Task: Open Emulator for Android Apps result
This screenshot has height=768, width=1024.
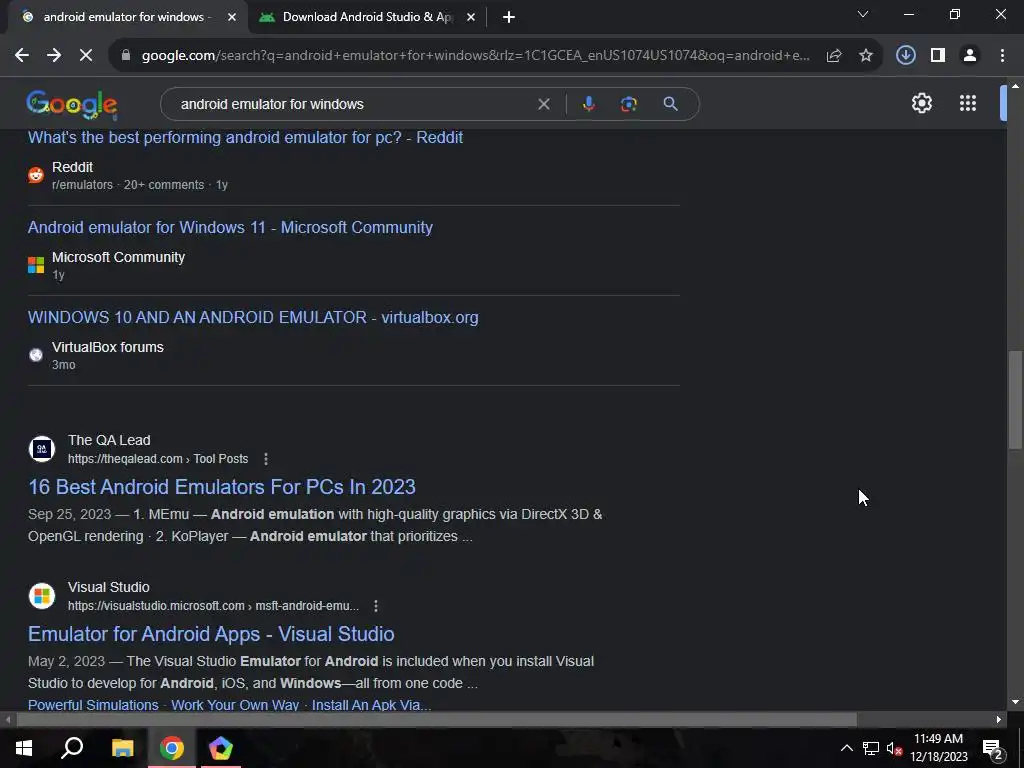Action: 211,634
